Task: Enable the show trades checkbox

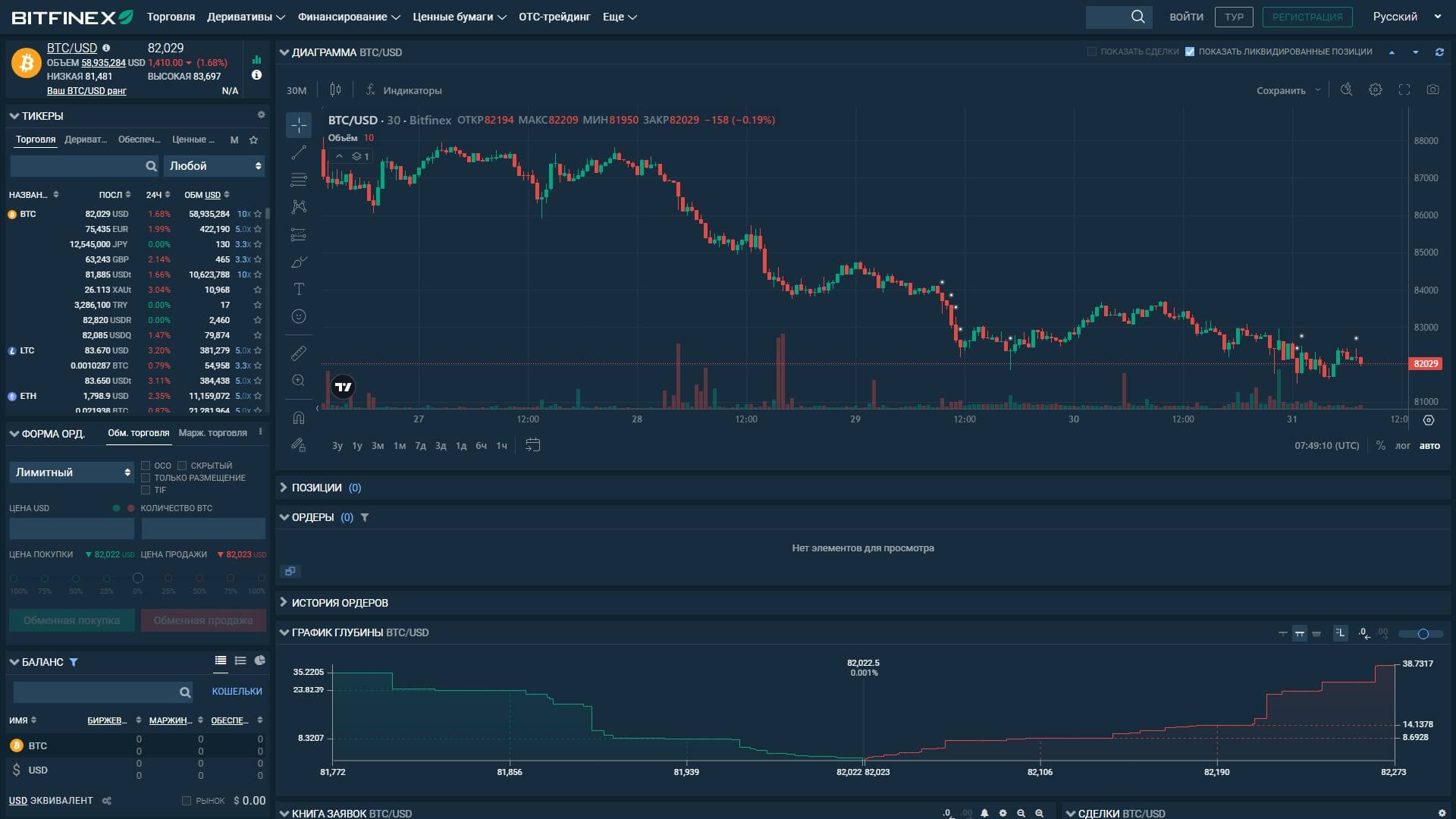Action: 1092,52
